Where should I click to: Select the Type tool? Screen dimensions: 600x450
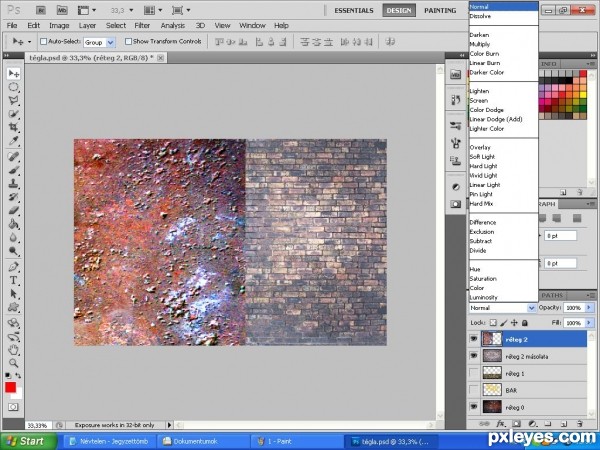pos(13,280)
